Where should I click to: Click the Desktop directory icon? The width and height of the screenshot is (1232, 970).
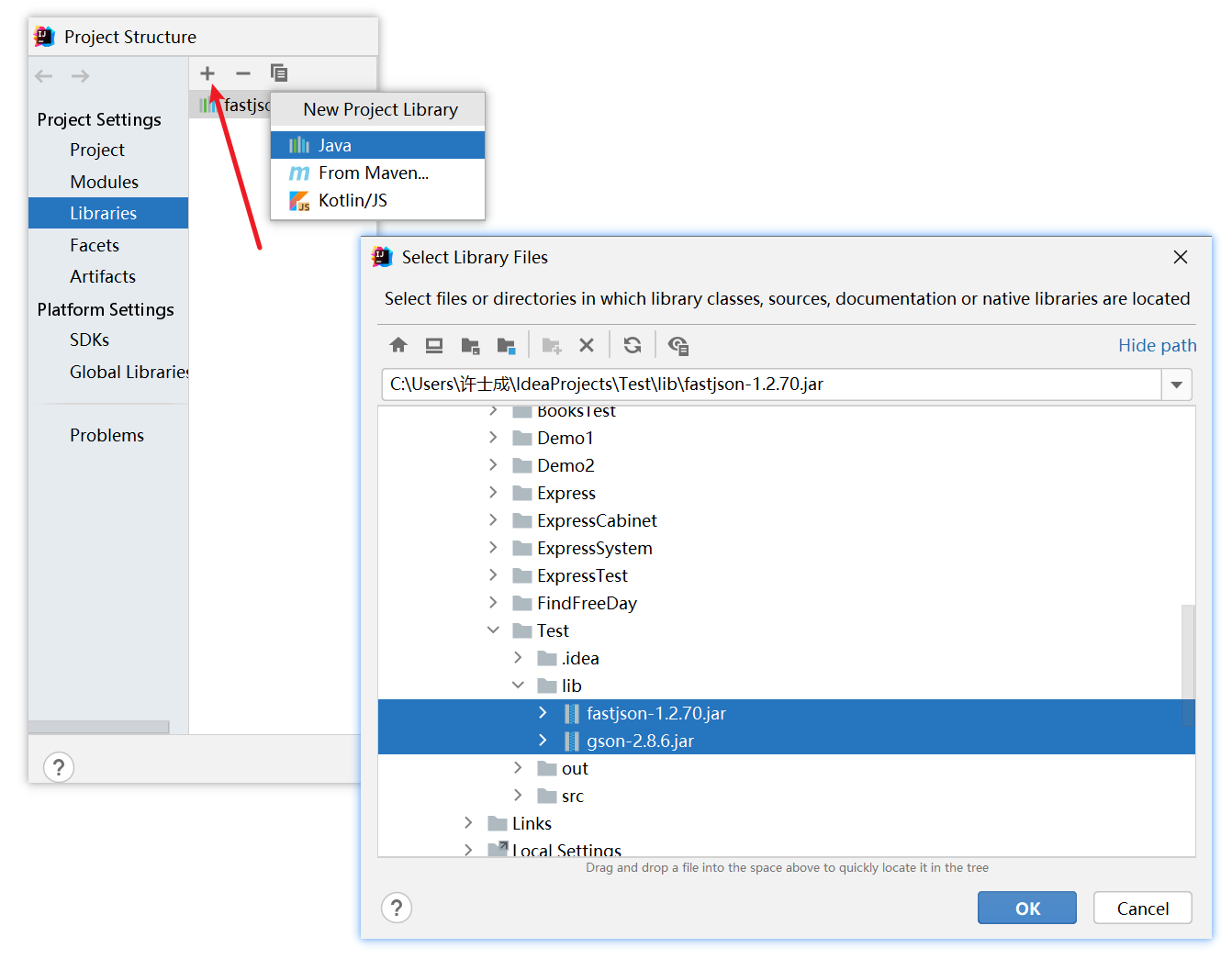(434, 345)
